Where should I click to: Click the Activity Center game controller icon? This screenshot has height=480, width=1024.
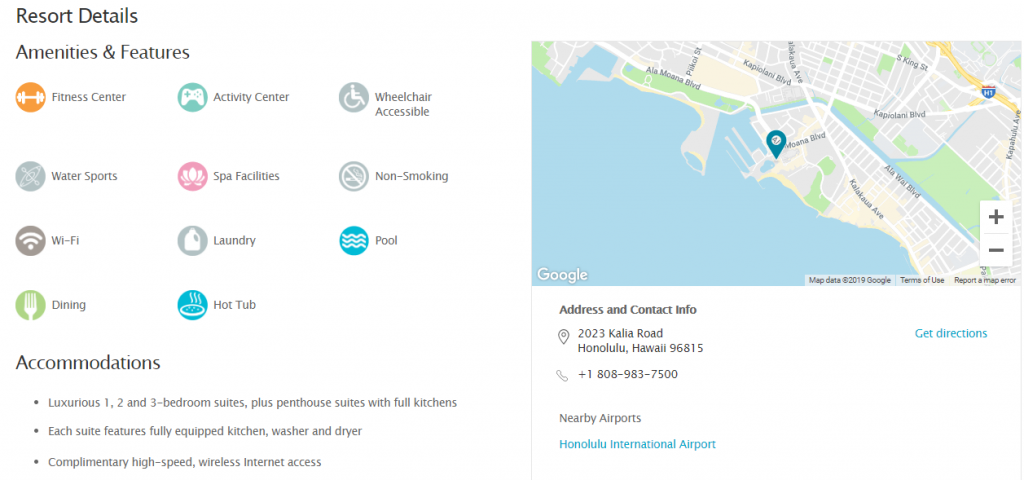(193, 97)
